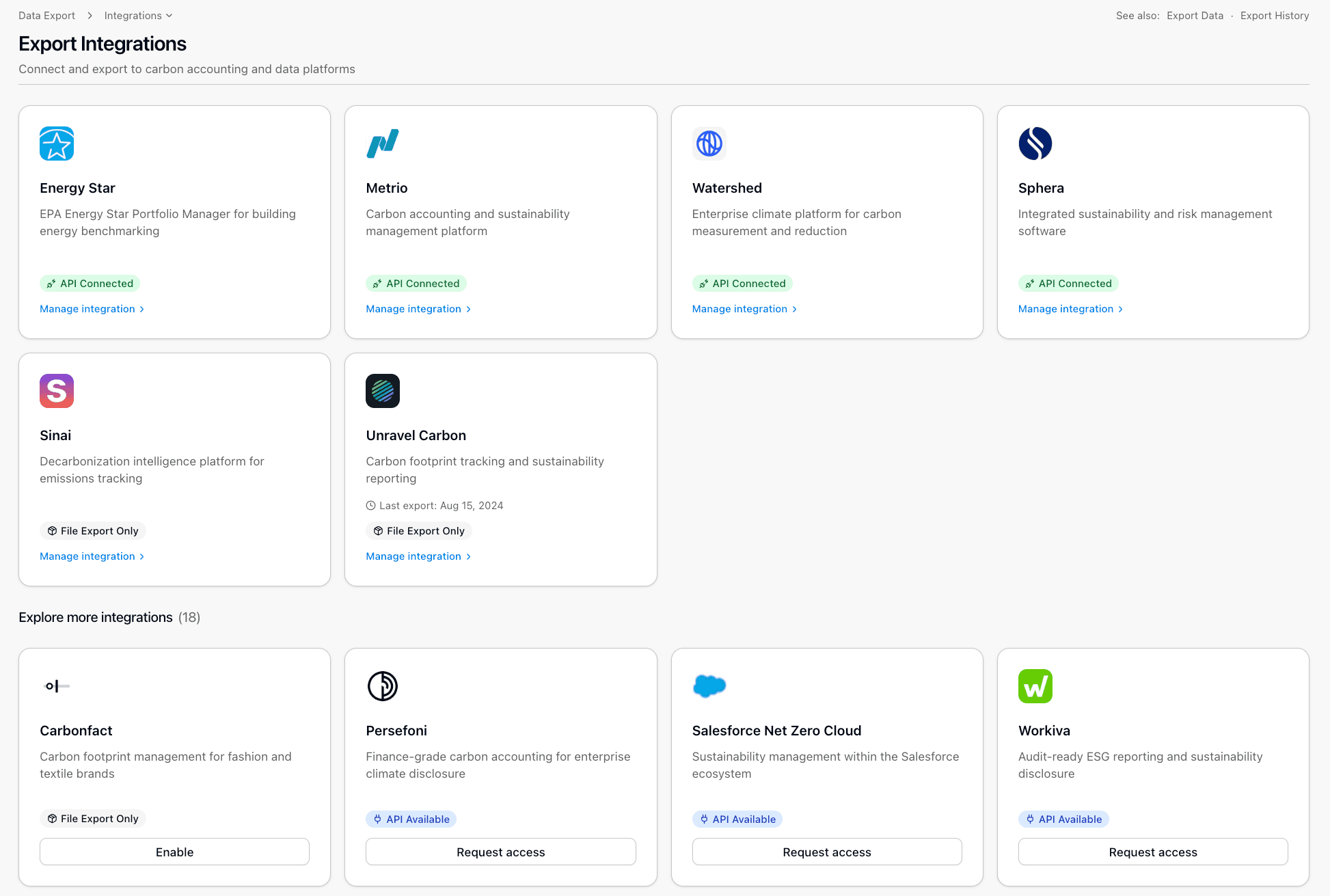
Task: Click the Export Integrations page title
Action: (x=103, y=44)
